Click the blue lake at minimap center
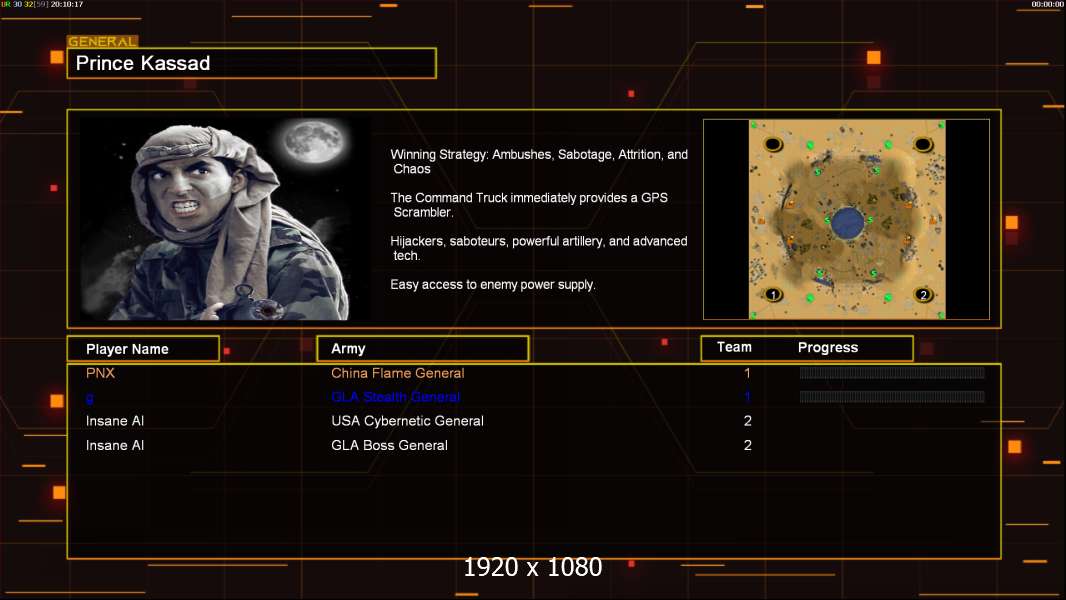1066x600 pixels. pyautogui.click(x=847, y=222)
